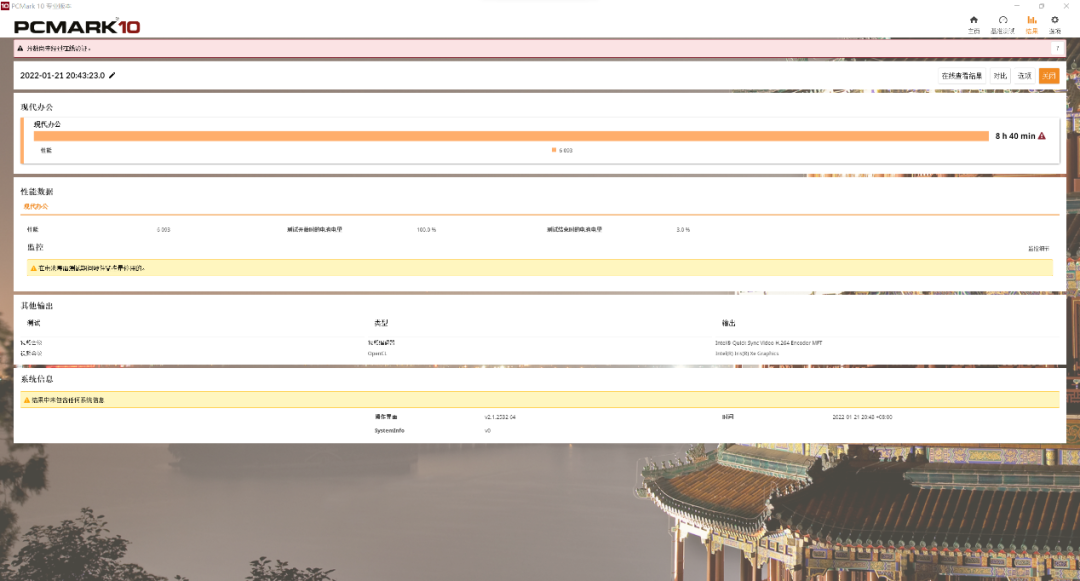Viewport: 1080px width, 581px height.
Task: Click the warning icon in the pink top banner
Action: (20, 48)
